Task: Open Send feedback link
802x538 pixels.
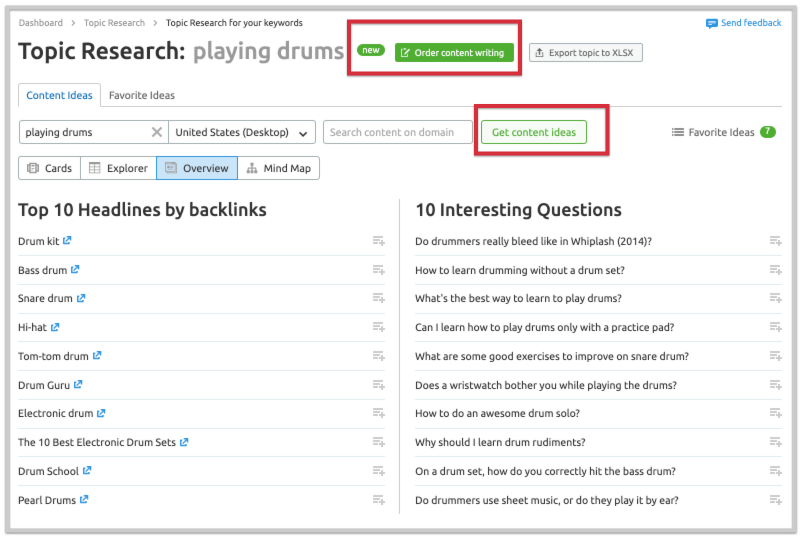Action: [x=744, y=23]
